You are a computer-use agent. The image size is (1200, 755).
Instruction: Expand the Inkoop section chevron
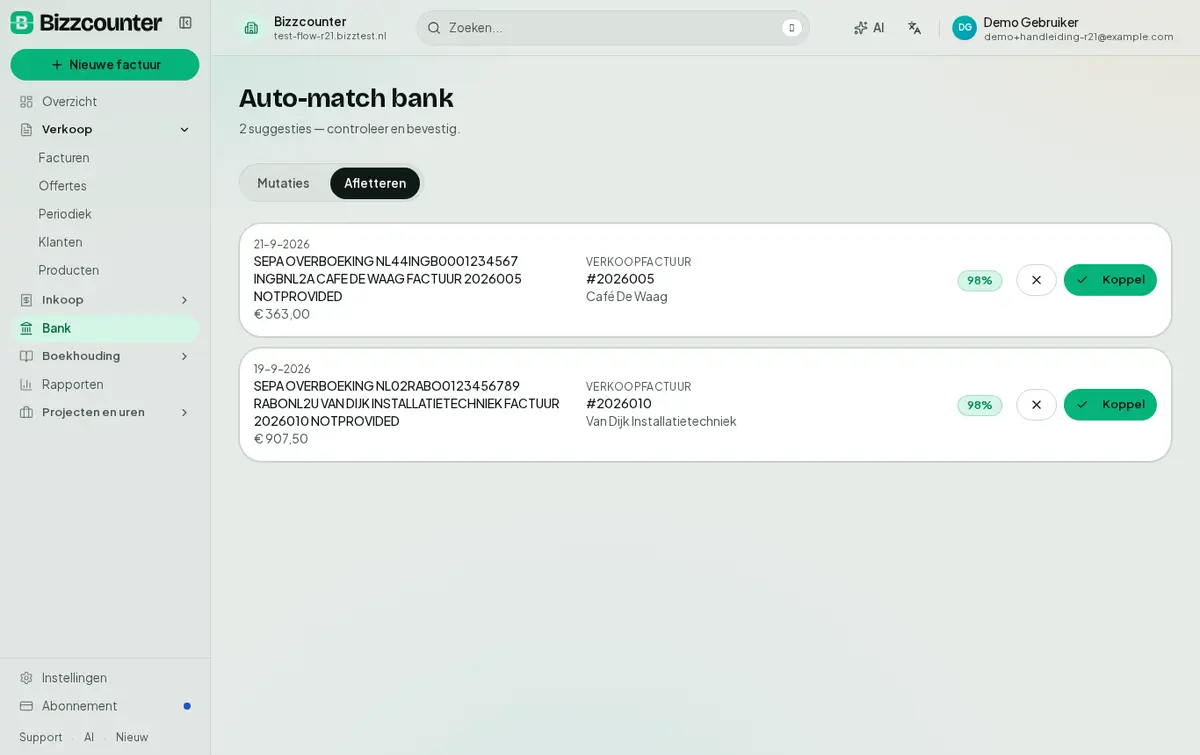click(x=184, y=300)
